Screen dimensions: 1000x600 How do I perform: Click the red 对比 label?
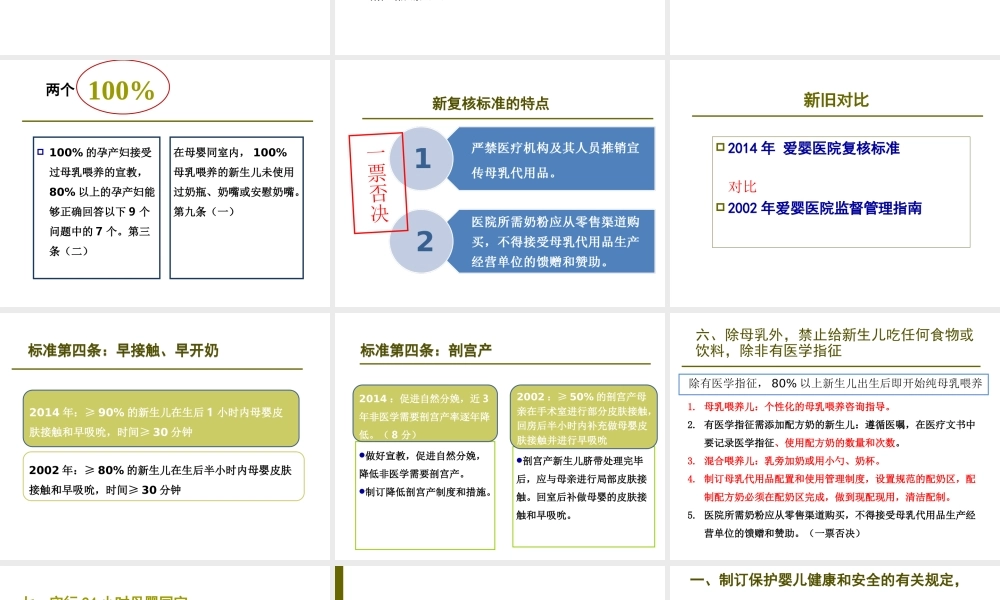[740, 186]
